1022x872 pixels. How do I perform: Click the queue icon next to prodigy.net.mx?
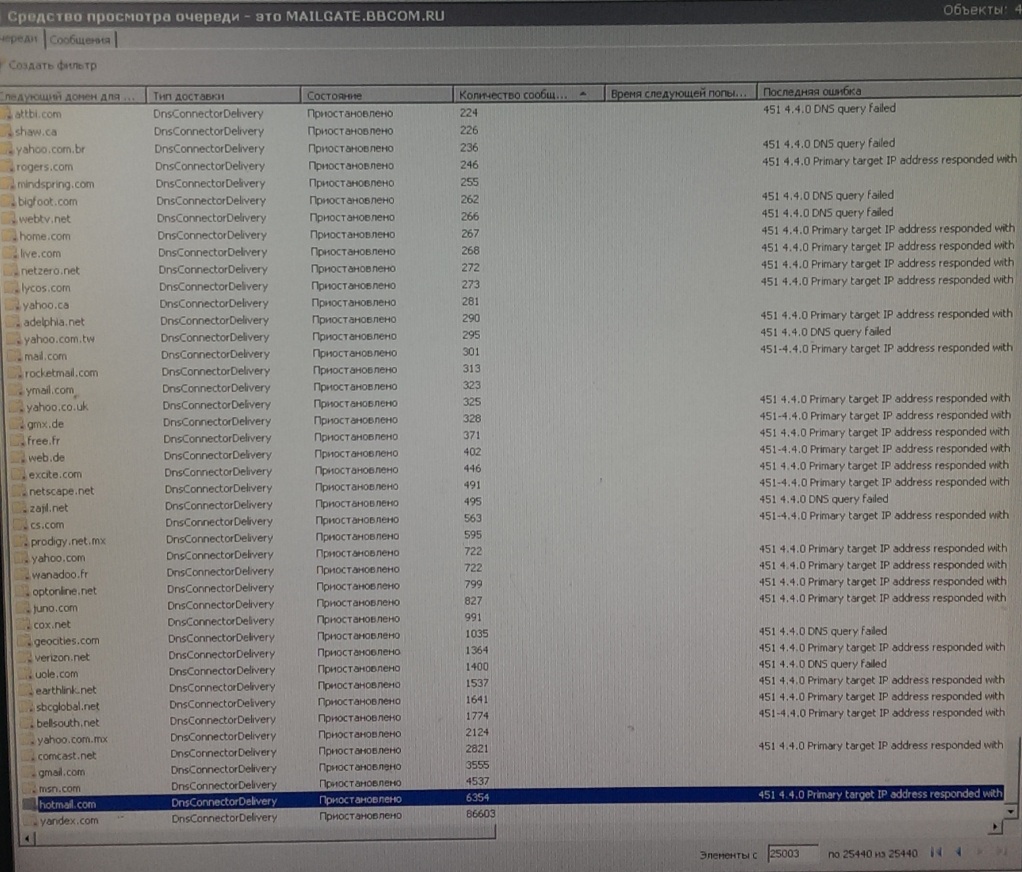click(x=22, y=541)
